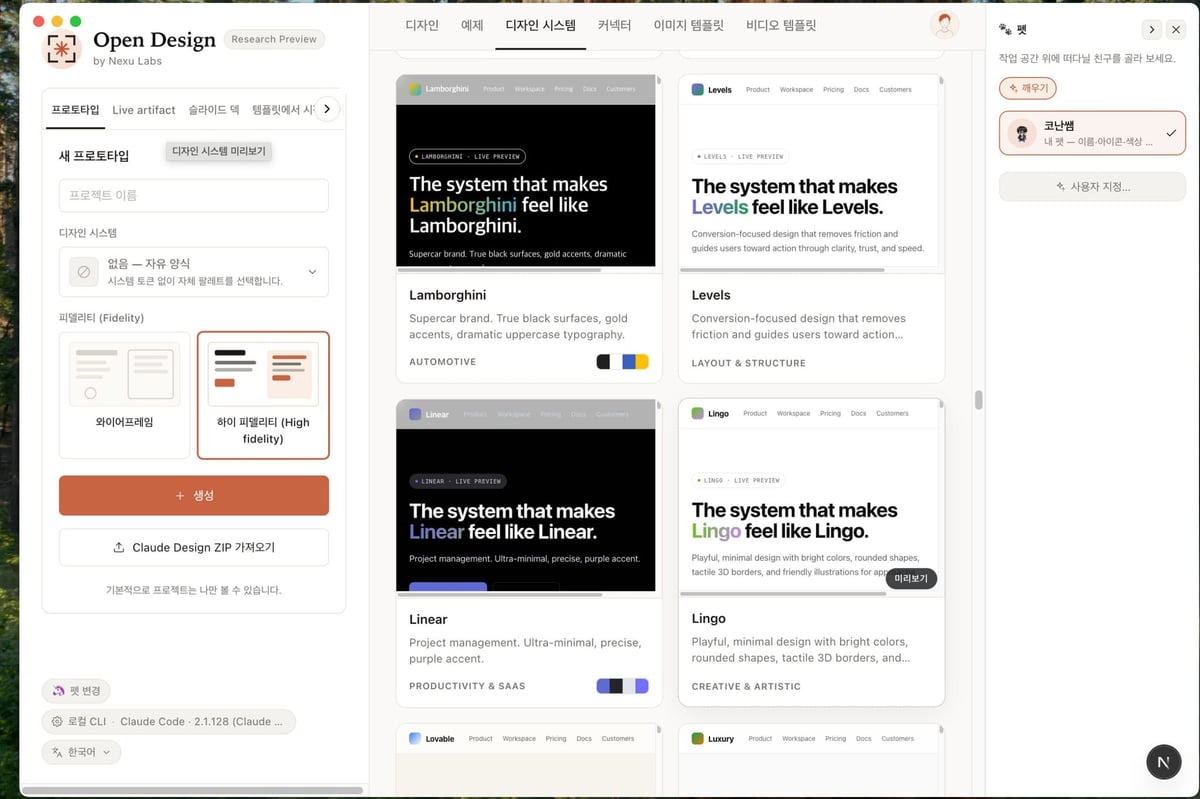Screen dimensions: 1200x799
Task: Click the 미리보기 button on Lingo card
Action: point(911,578)
